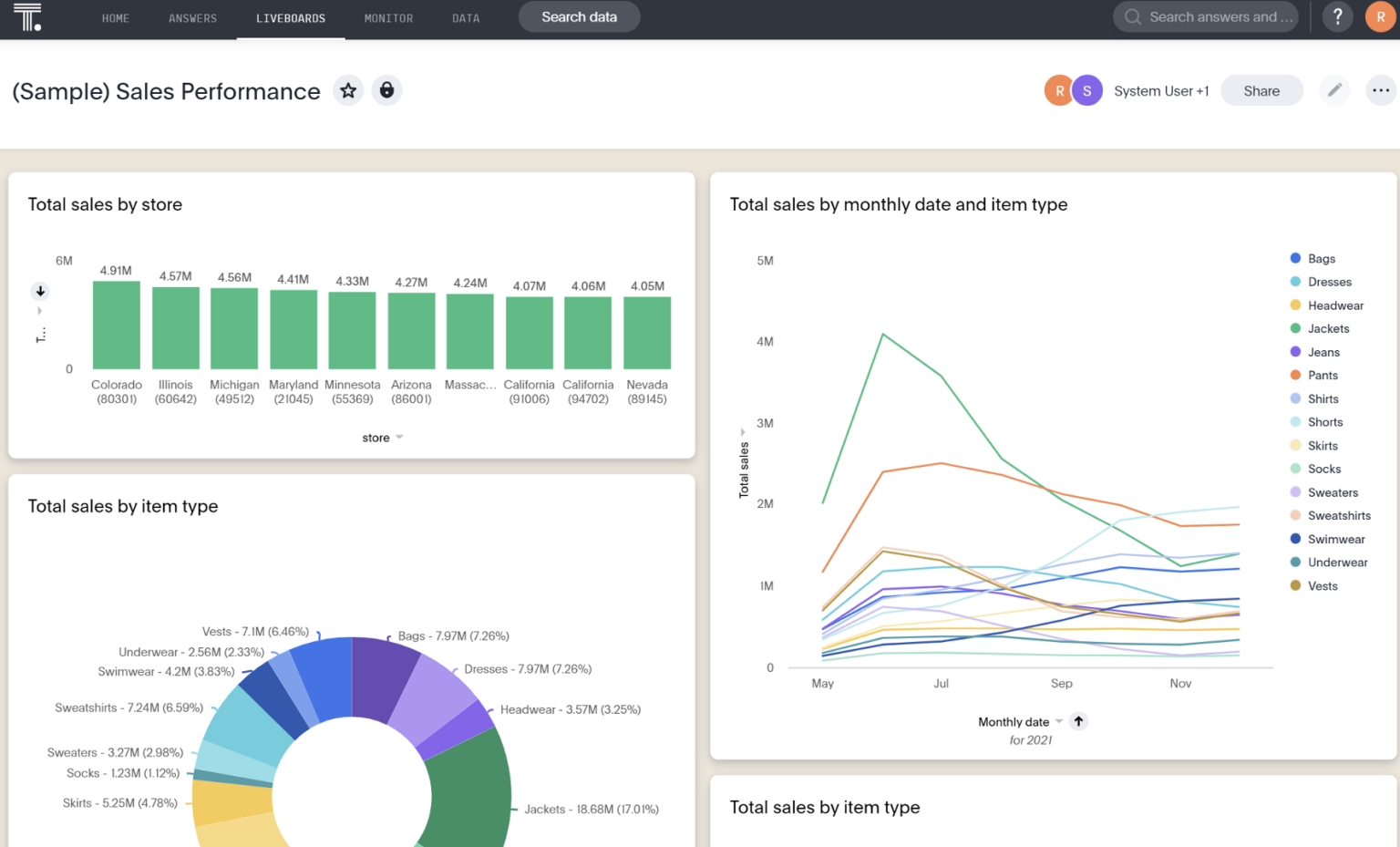Click the ThoughtSpot logo in the top bar

27,17
